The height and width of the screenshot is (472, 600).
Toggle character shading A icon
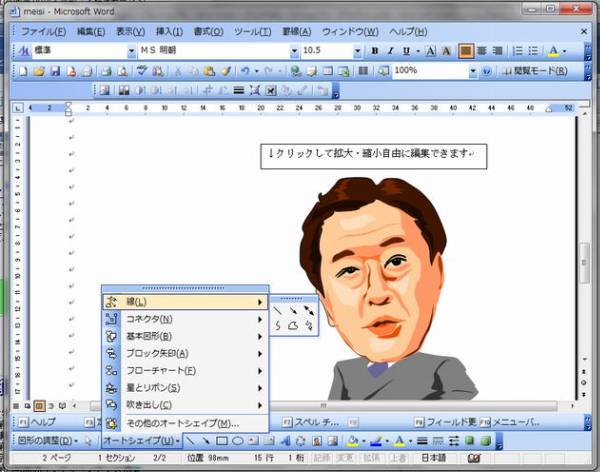(446, 51)
